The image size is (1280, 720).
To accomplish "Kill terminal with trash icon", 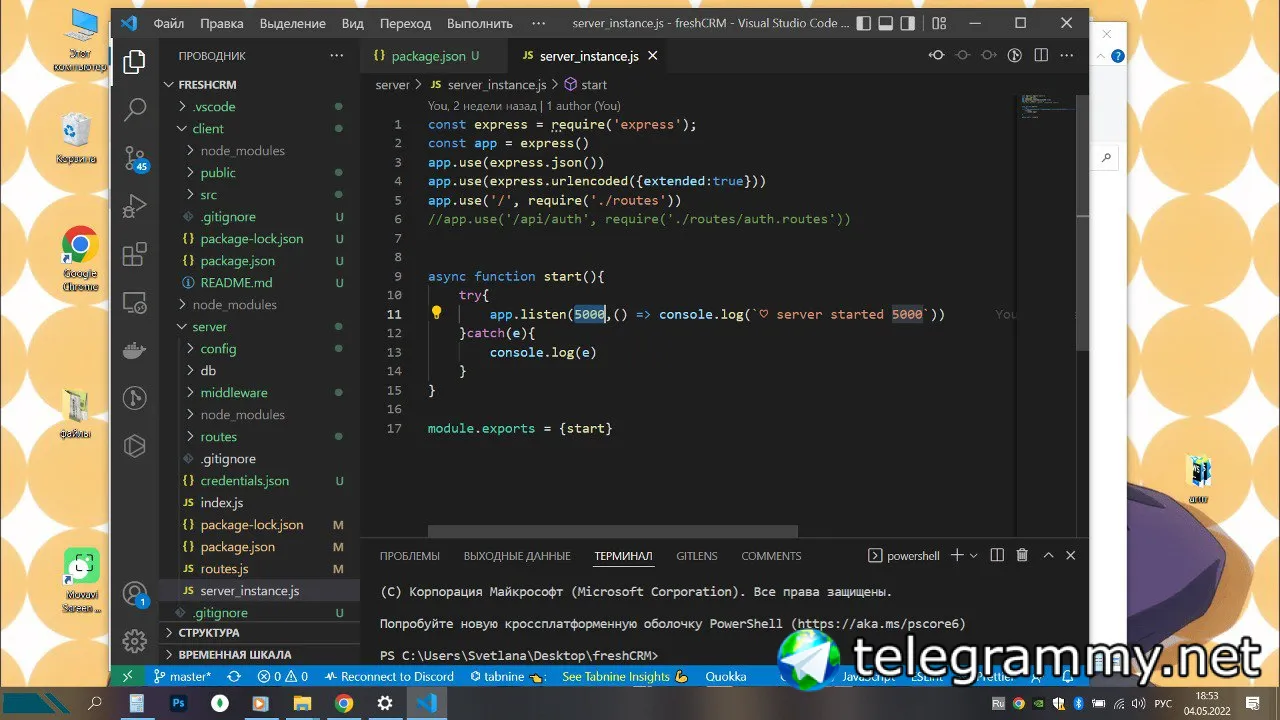I will click(x=1022, y=555).
